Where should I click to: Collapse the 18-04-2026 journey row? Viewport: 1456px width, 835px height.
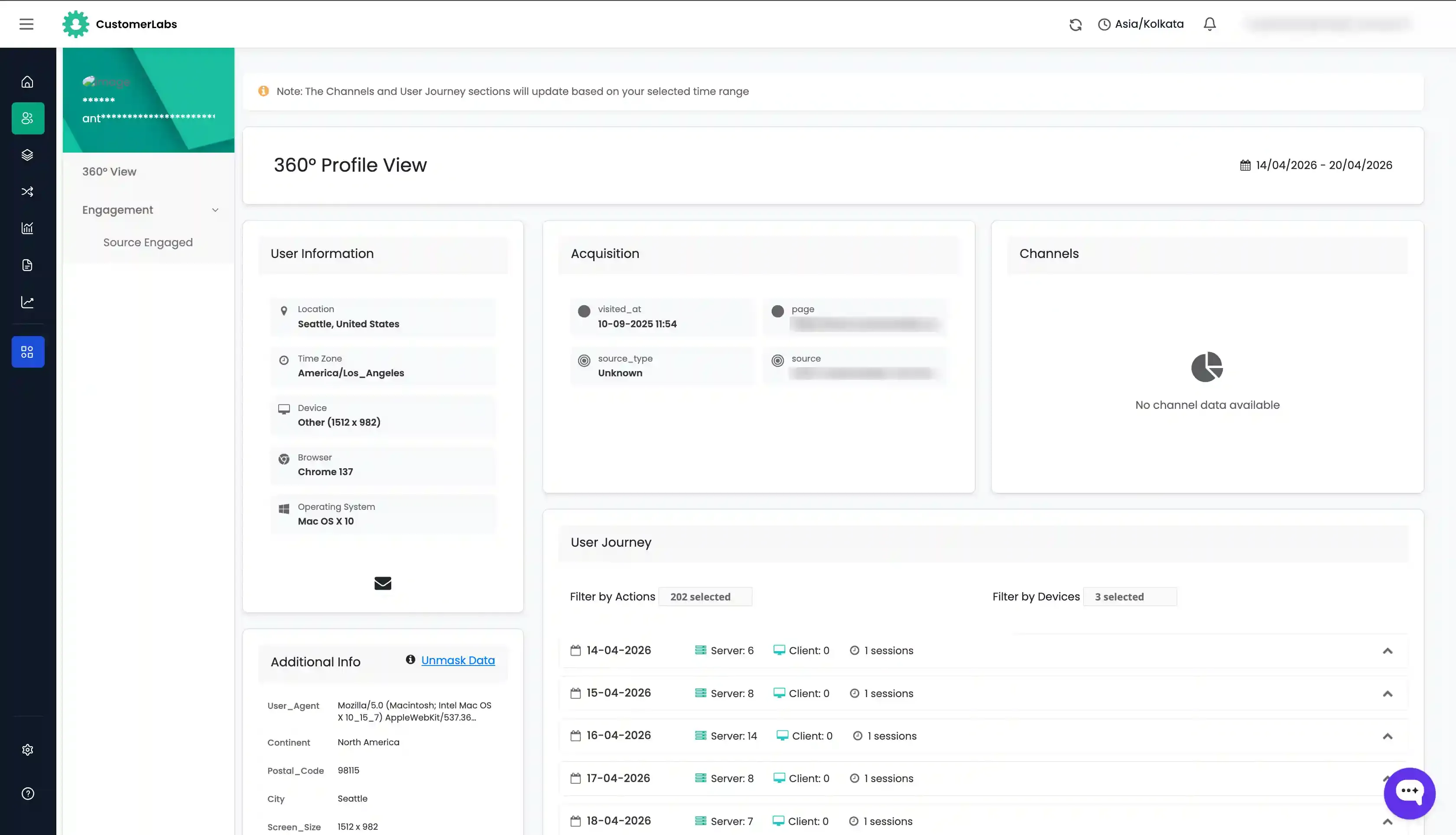click(1387, 822)
